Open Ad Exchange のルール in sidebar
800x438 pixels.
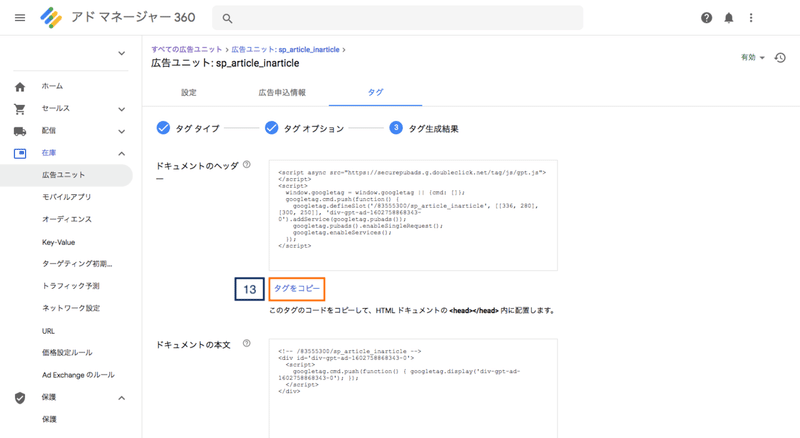coord(78,375)
